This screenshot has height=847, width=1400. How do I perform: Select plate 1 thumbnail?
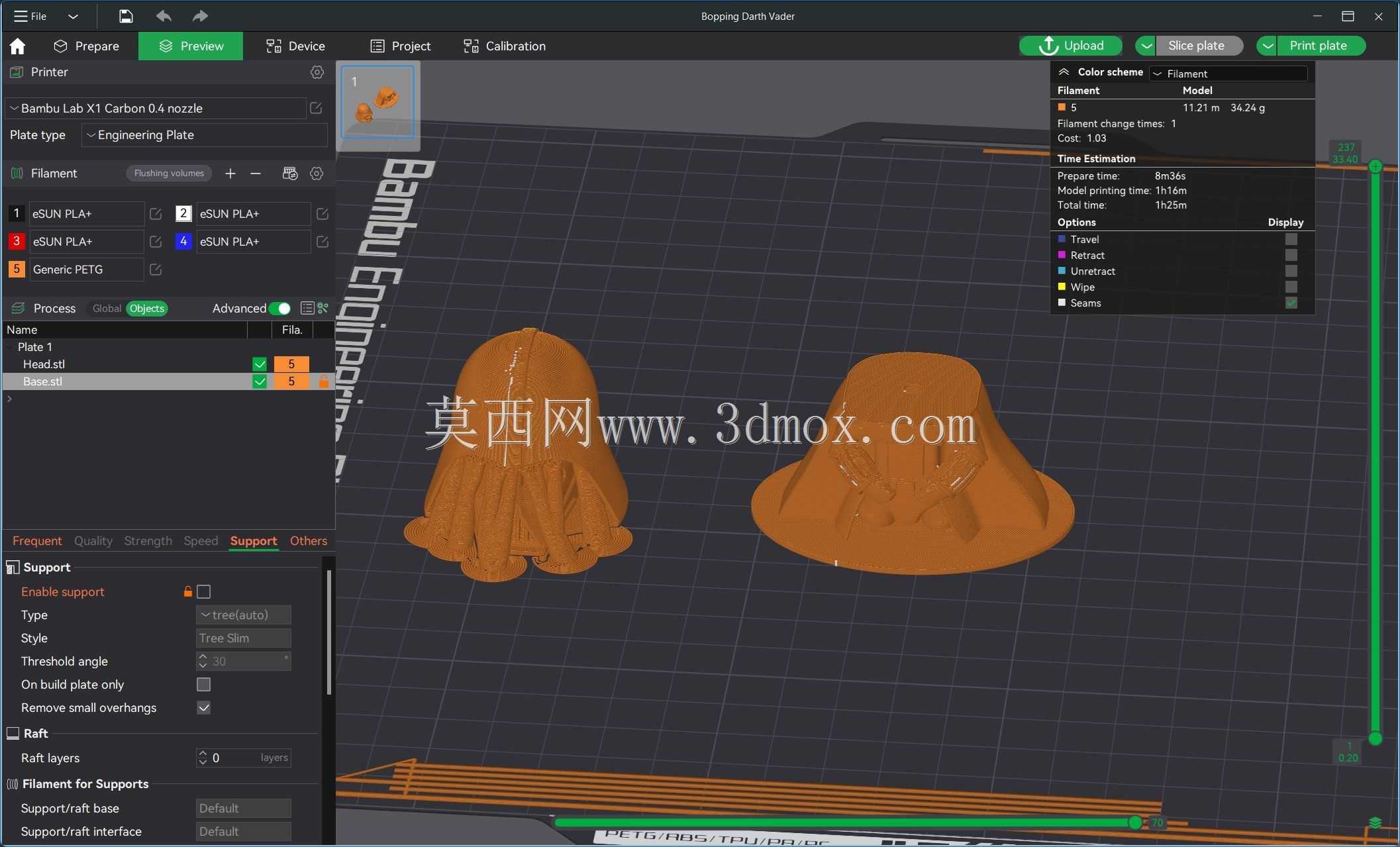(377, 102)
